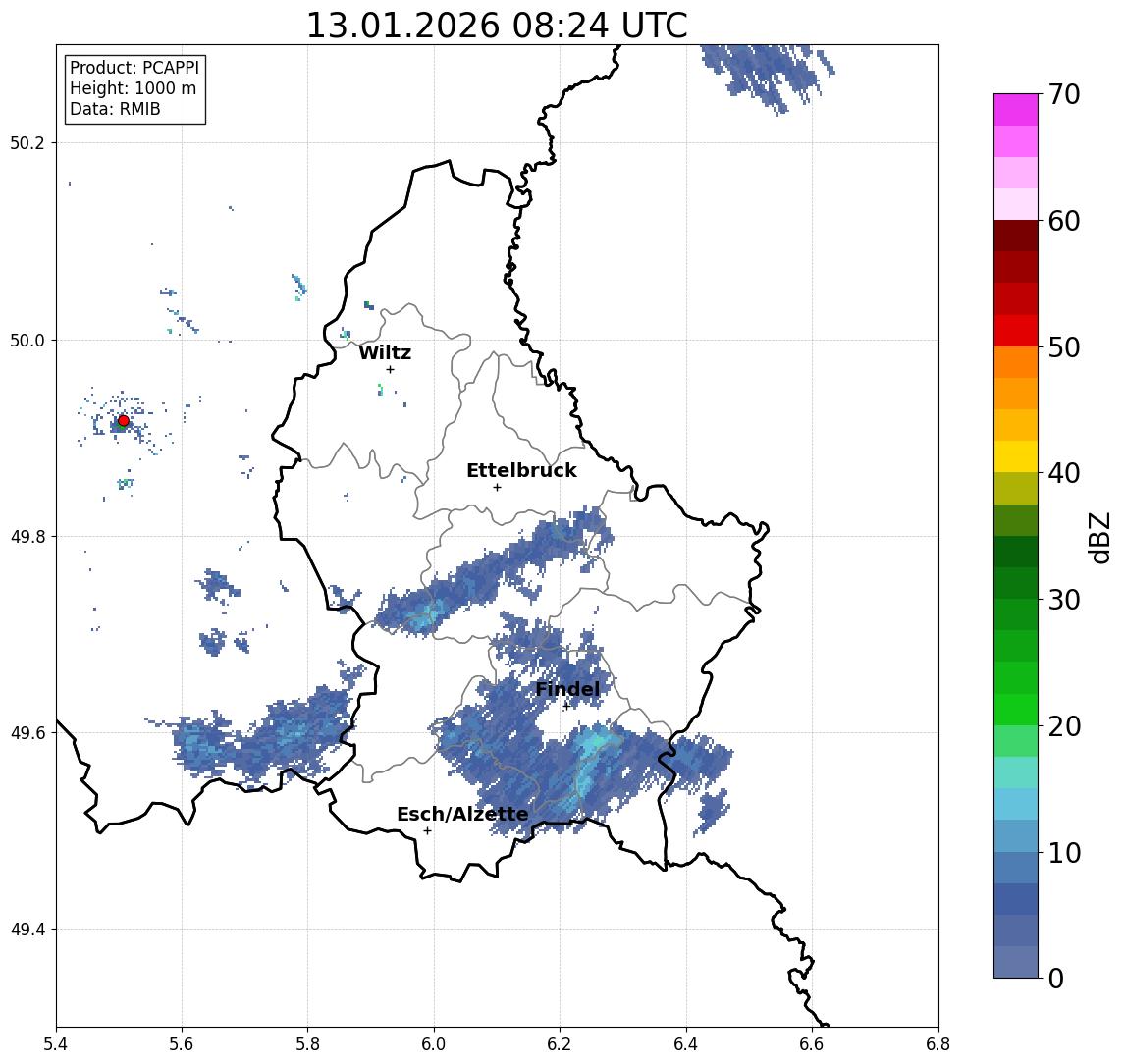
Task: Click the Wiltz city label
Action: [385, 352]
